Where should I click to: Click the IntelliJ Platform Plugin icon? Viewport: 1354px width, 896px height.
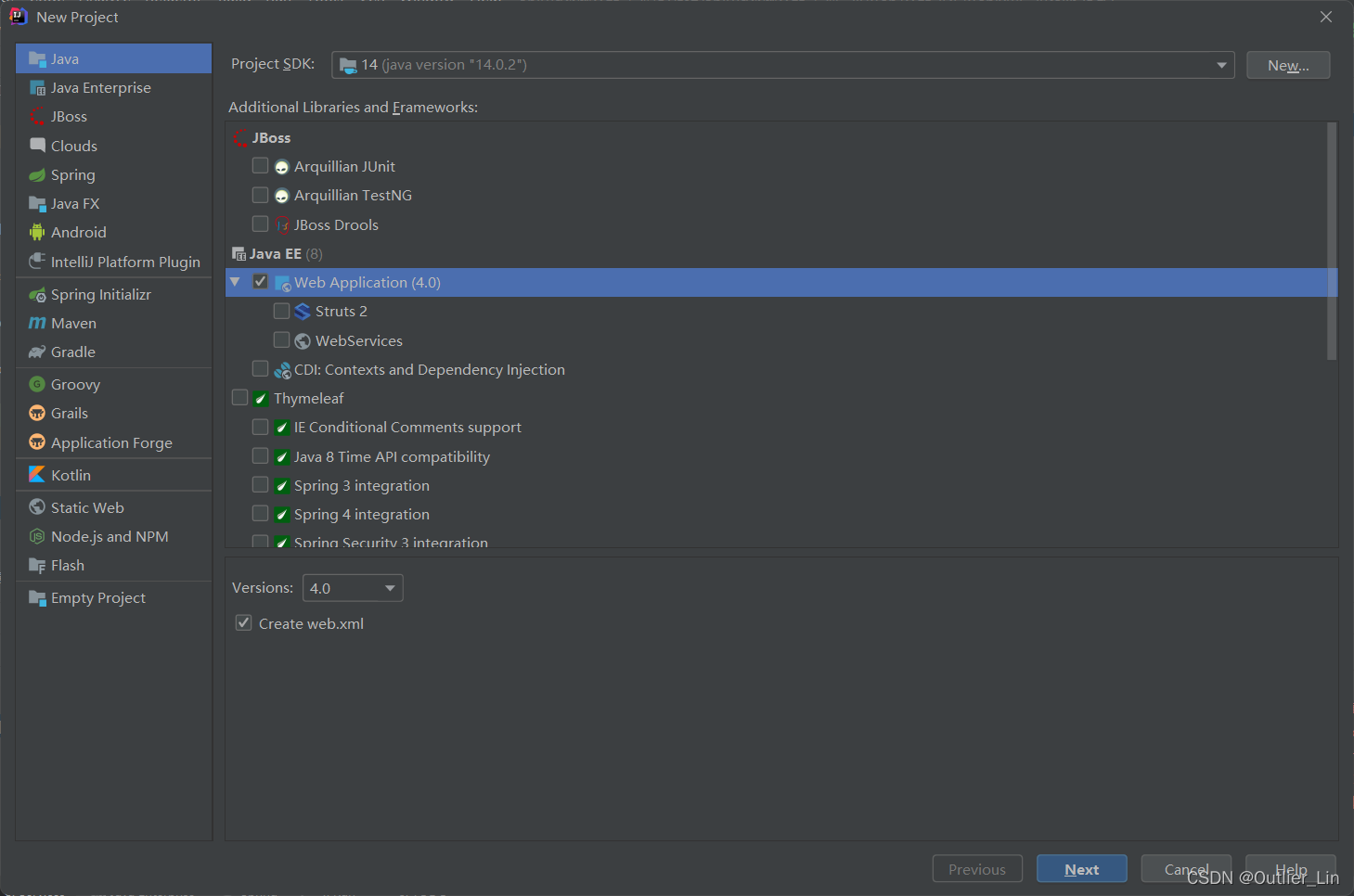point(37,262)
